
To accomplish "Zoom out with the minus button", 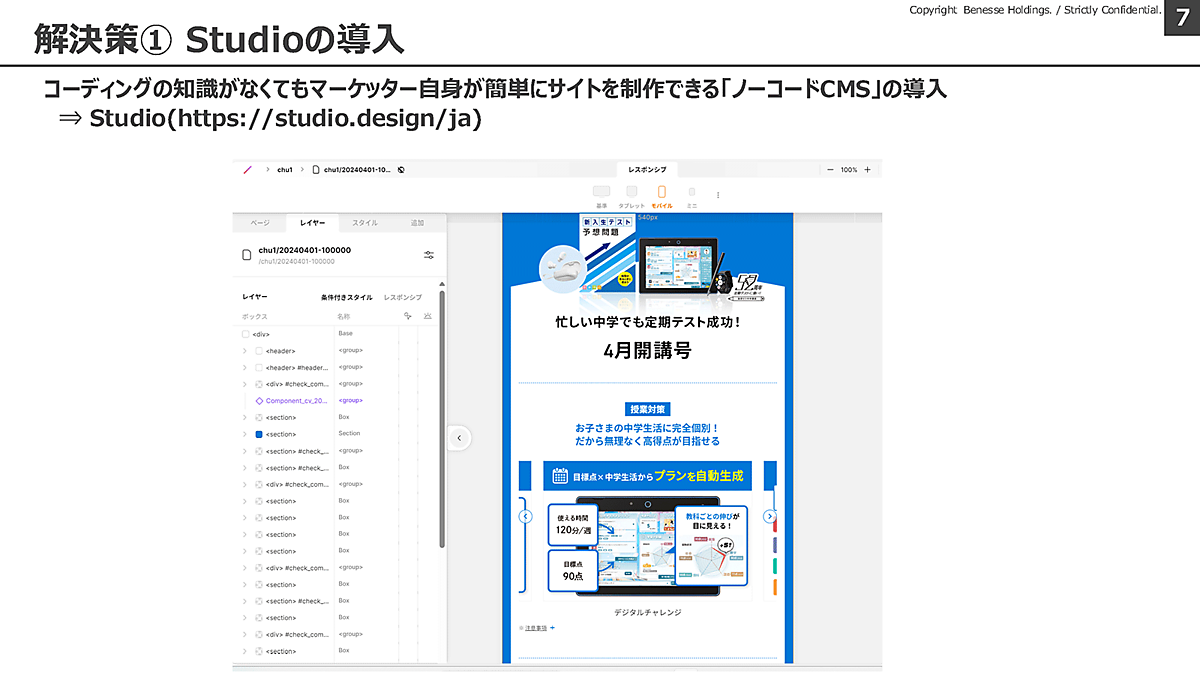I will (x=830, y=170).
